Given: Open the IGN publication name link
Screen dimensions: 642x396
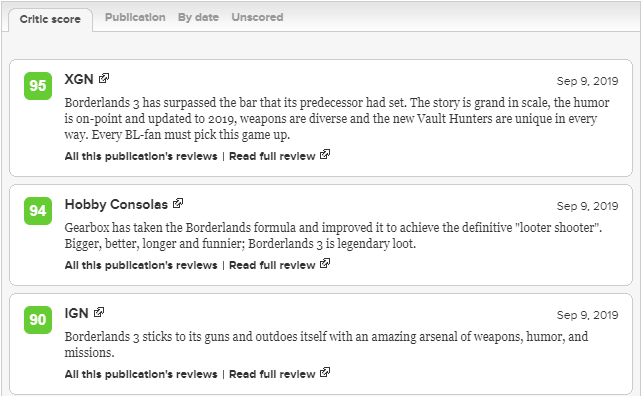Looking at the screenshot, I should click(77, 313).
